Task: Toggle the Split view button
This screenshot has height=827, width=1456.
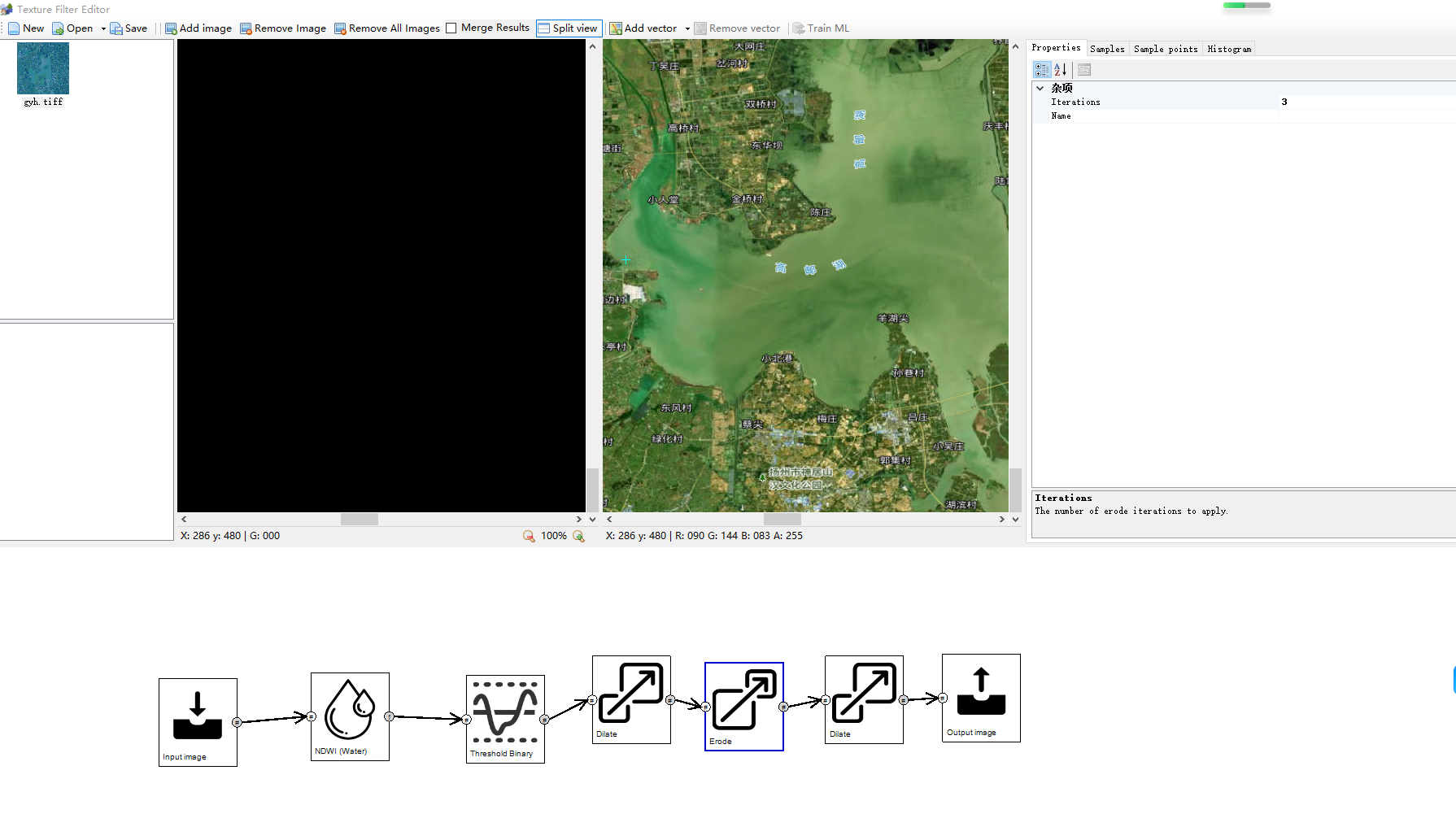Action: pos(569,28)
